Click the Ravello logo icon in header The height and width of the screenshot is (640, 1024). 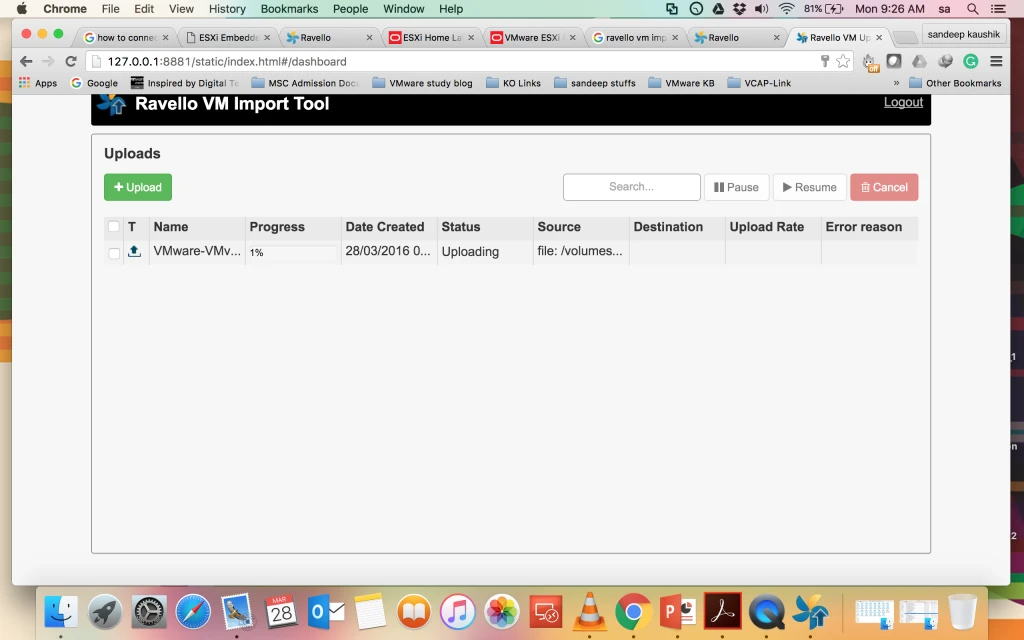click(112, 104)
